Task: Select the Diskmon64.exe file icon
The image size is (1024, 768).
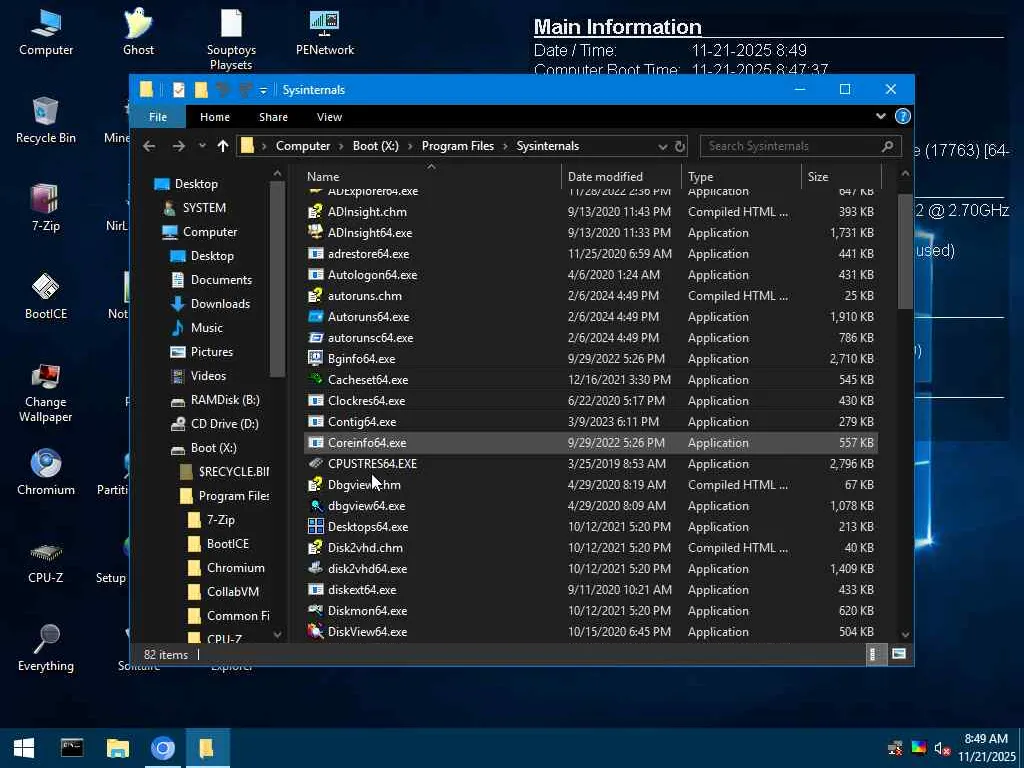Action: click(x=315, y=611)
